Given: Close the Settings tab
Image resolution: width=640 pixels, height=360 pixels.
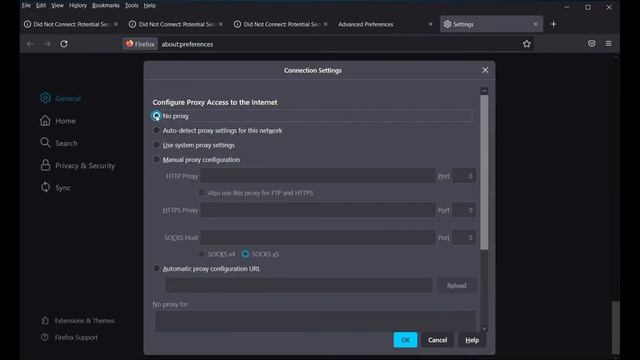Looking at the screenshot, I should click(x=536, y=24).
